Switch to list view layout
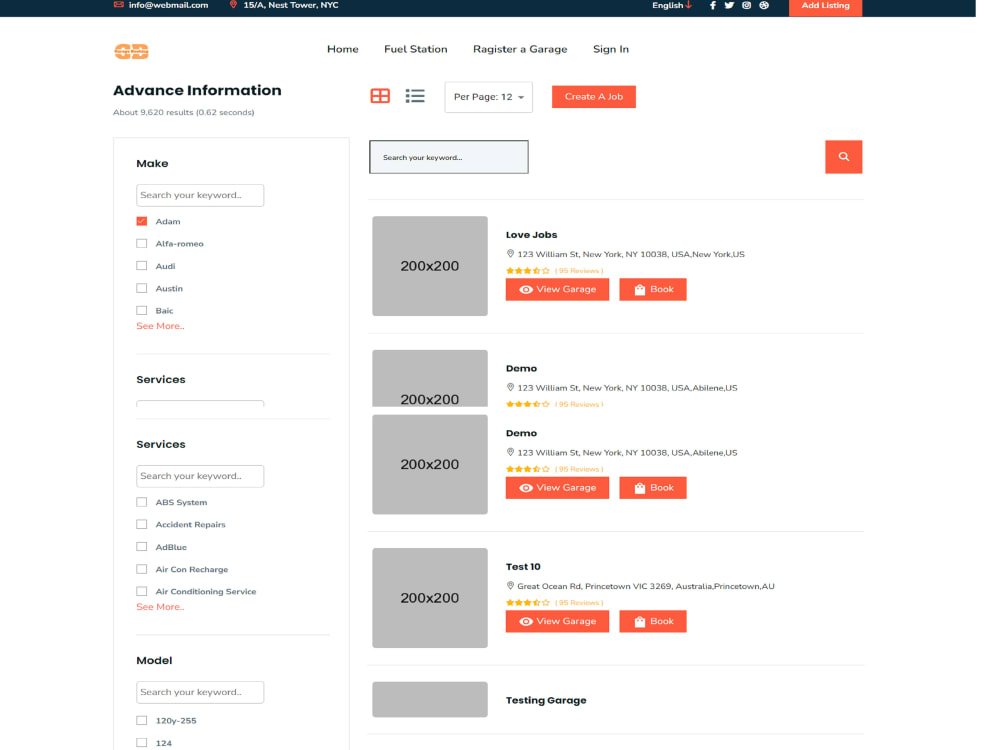 click(x=415, y=96)
